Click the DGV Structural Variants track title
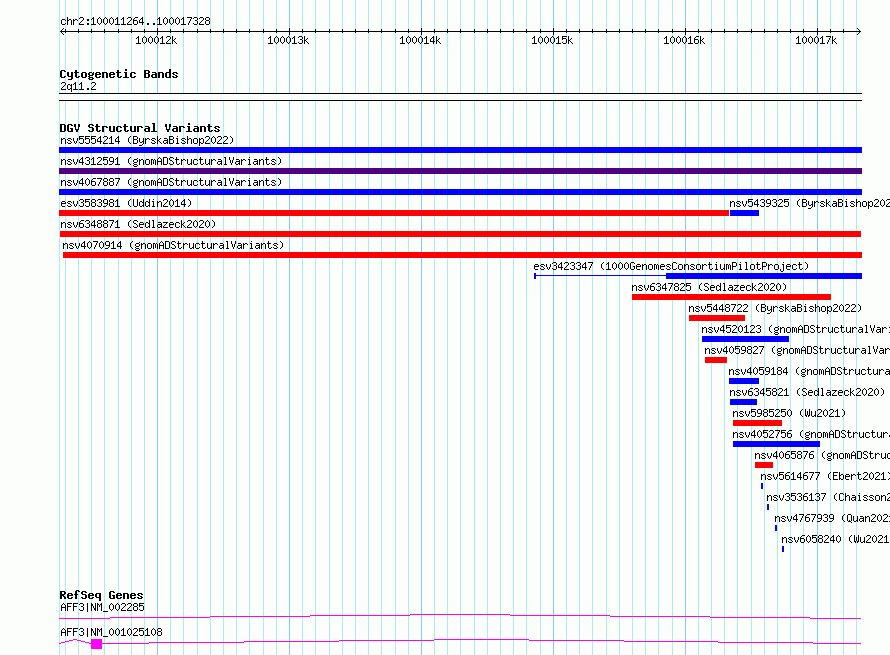890x655 pixels. click(x=140, y=128)
